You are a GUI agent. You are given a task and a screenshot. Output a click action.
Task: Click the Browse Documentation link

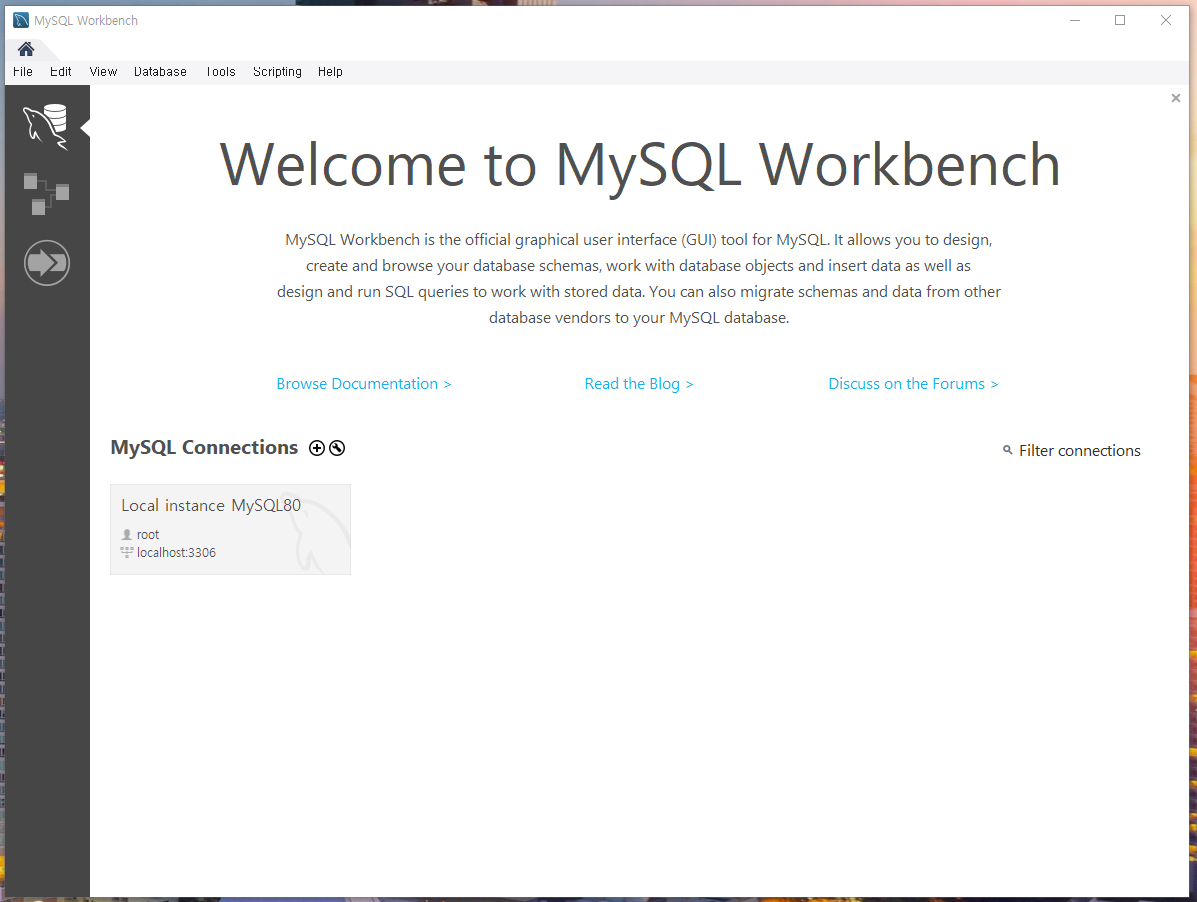363,384
